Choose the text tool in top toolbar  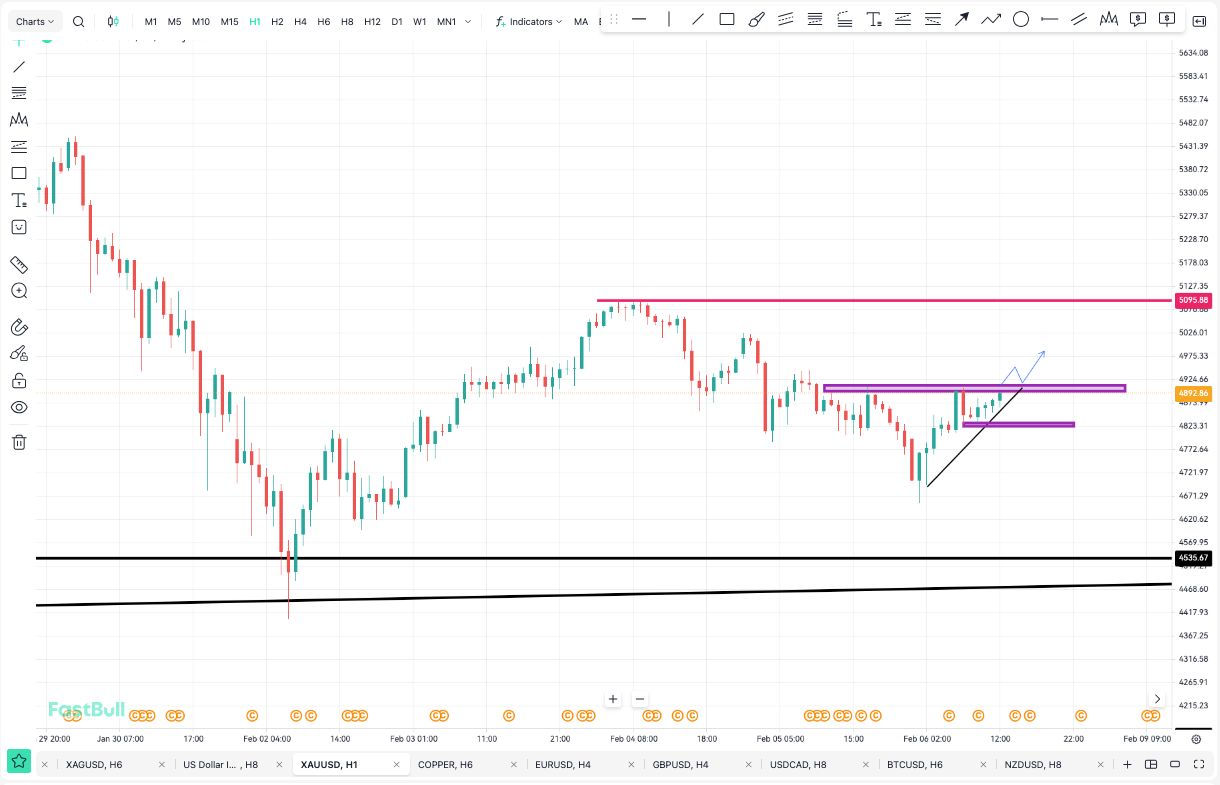[874, 19]
